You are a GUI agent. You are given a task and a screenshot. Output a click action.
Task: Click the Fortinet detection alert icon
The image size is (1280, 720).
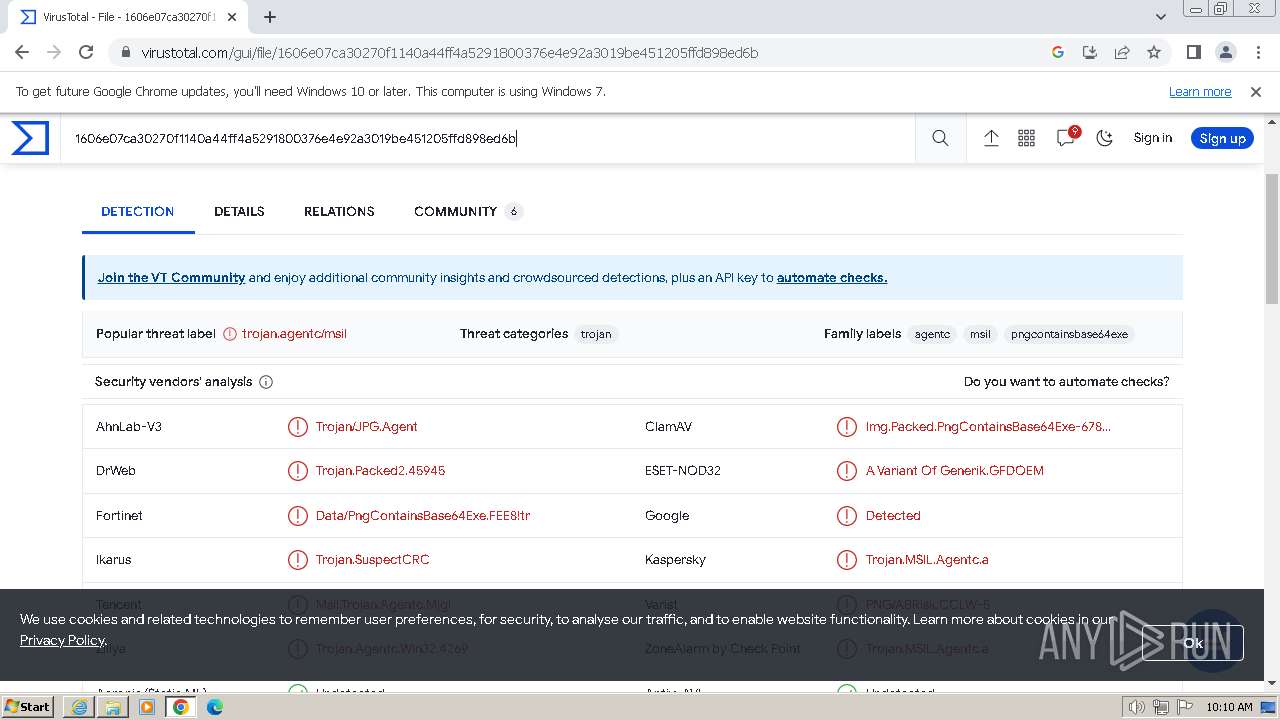[x=298, y=516]
